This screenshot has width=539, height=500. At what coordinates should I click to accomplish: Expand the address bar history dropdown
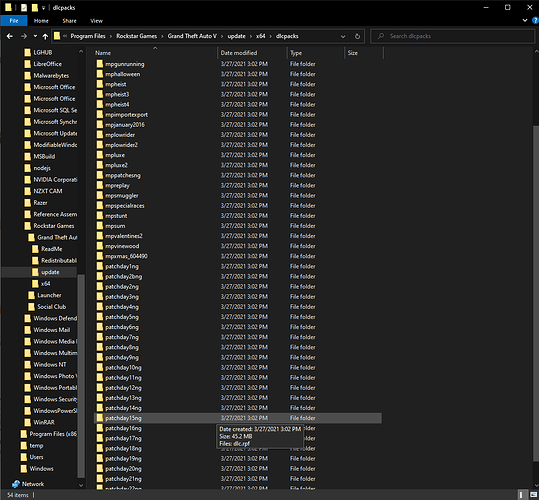[x=343, y=36]
